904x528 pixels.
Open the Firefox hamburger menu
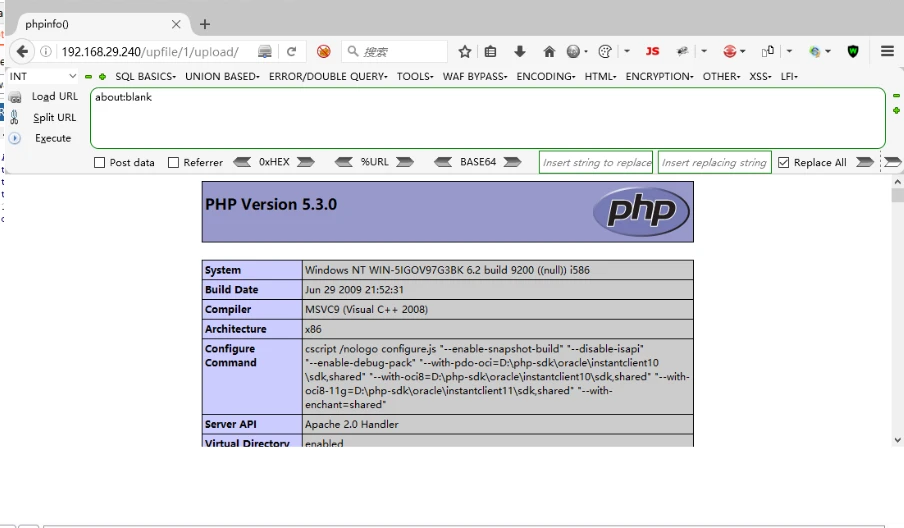[887, 51]
